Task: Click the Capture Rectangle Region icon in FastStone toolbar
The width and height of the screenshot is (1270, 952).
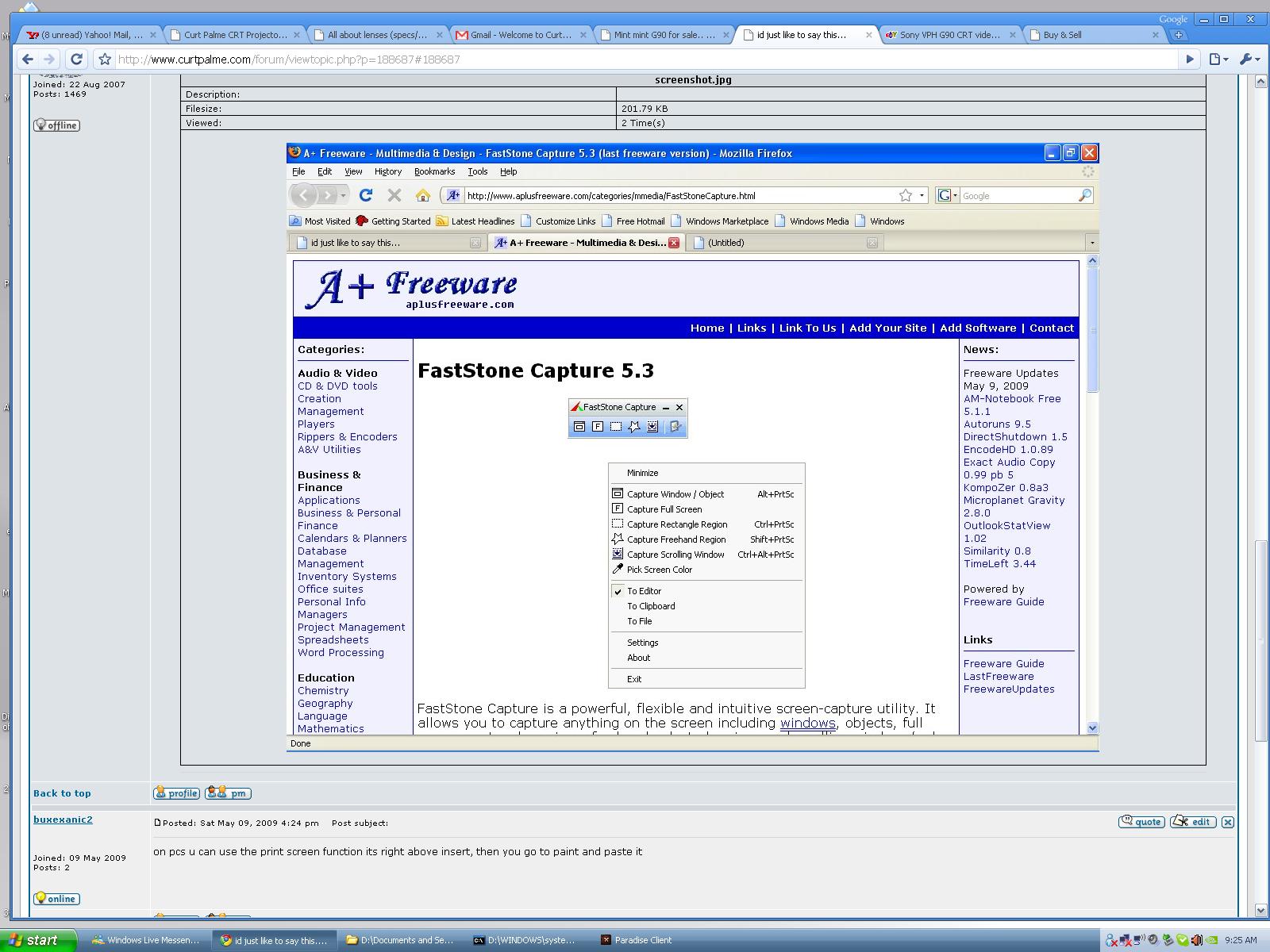Action: coord(616,427)
